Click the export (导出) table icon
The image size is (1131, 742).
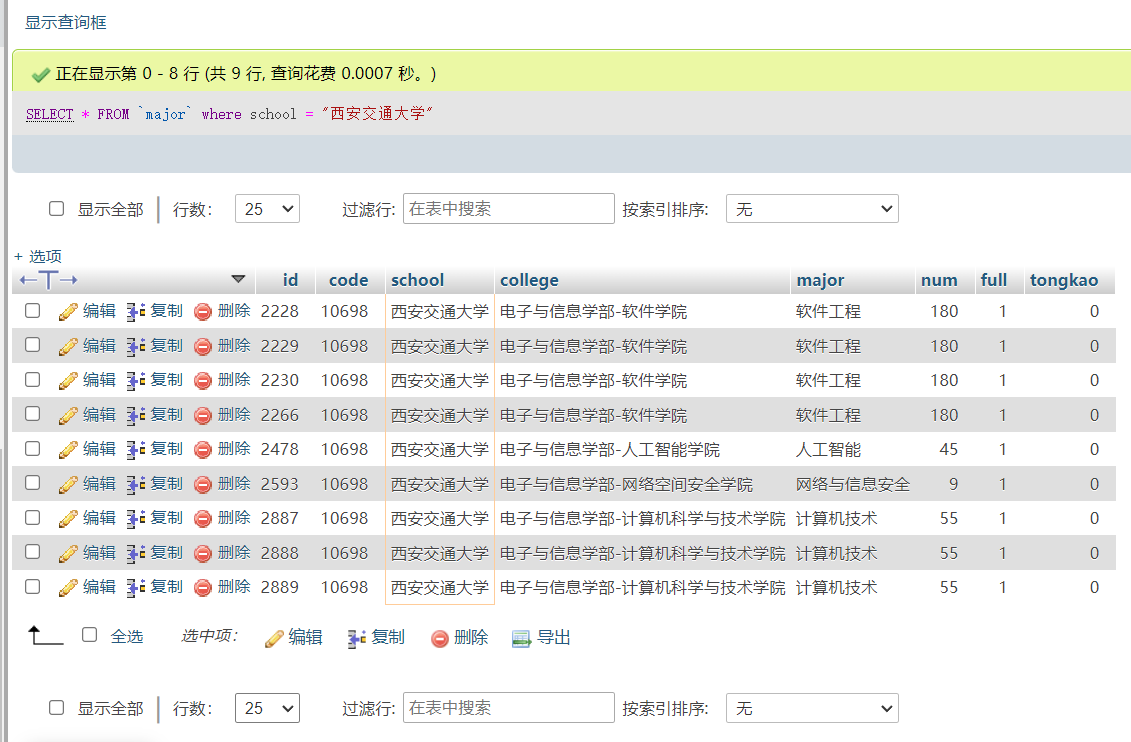521,638
